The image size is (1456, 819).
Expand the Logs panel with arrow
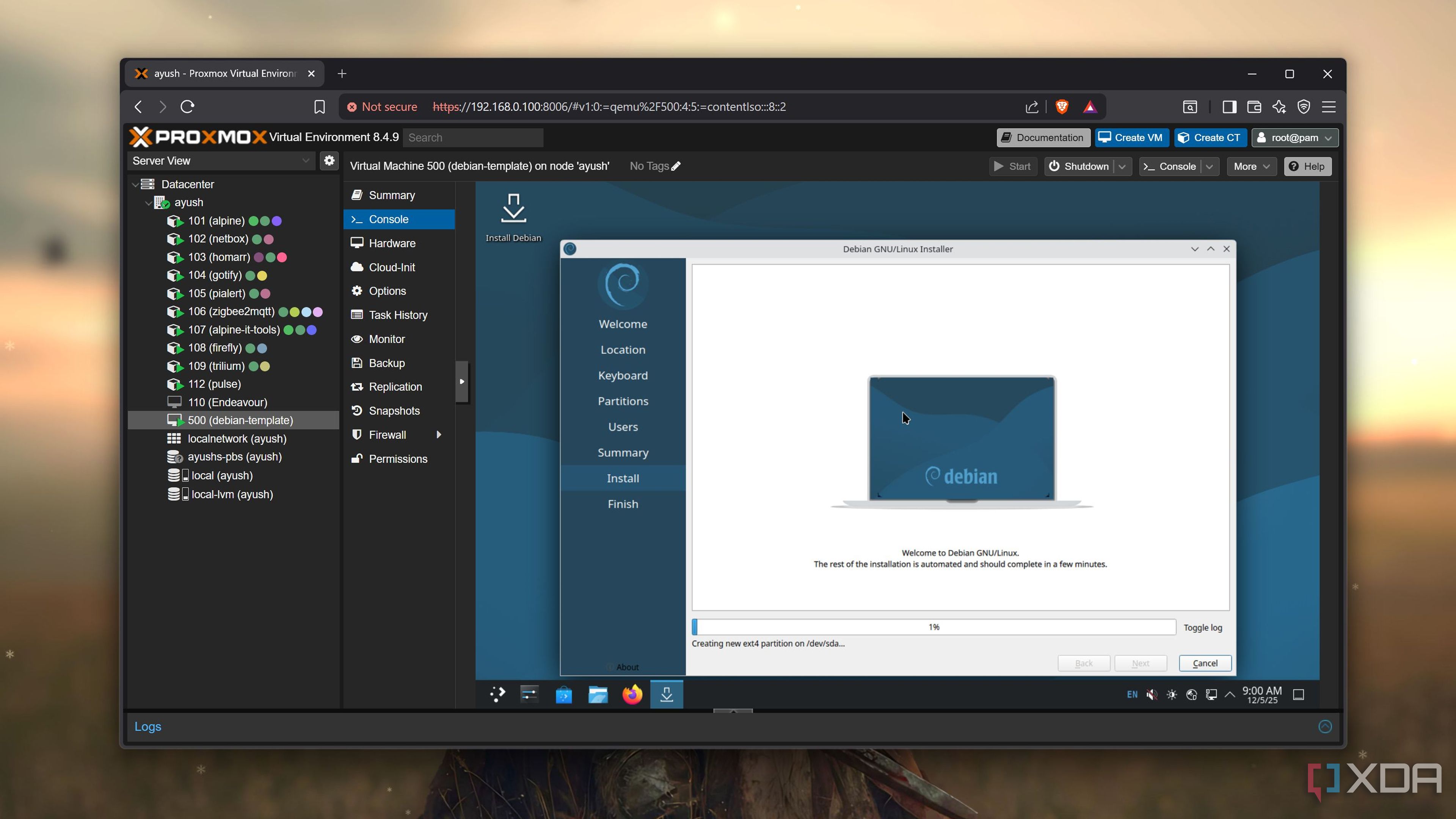click(1325, 726)
